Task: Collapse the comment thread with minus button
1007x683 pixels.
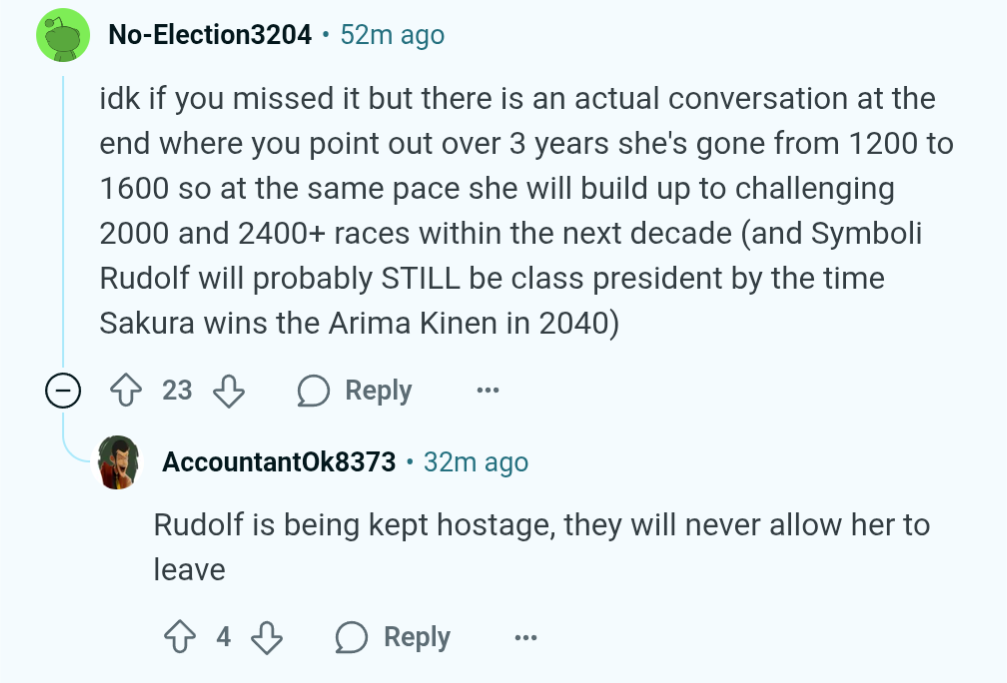Action: click(62, 391)
